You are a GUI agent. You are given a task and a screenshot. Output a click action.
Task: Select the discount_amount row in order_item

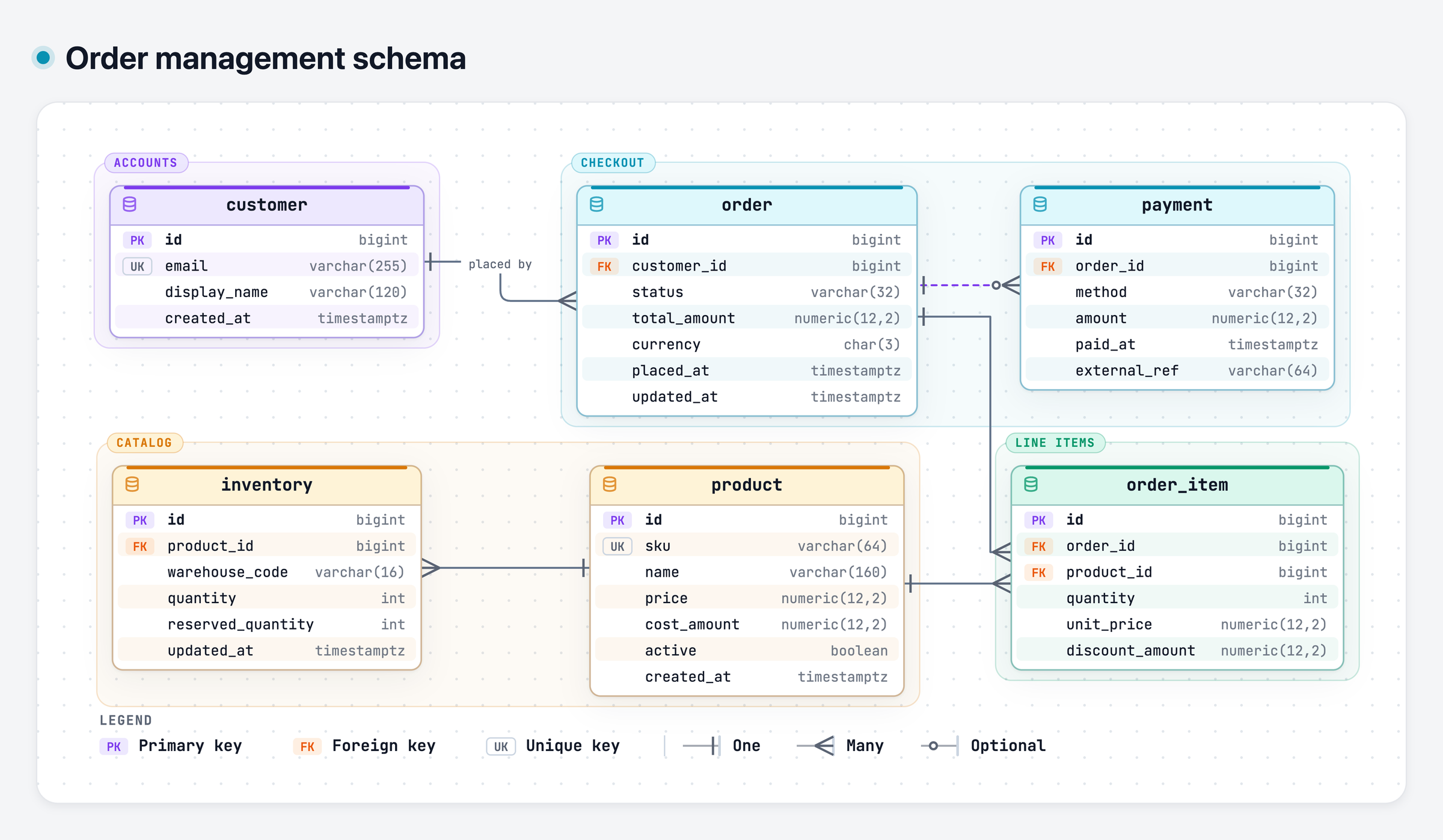tap(1177, 650)
